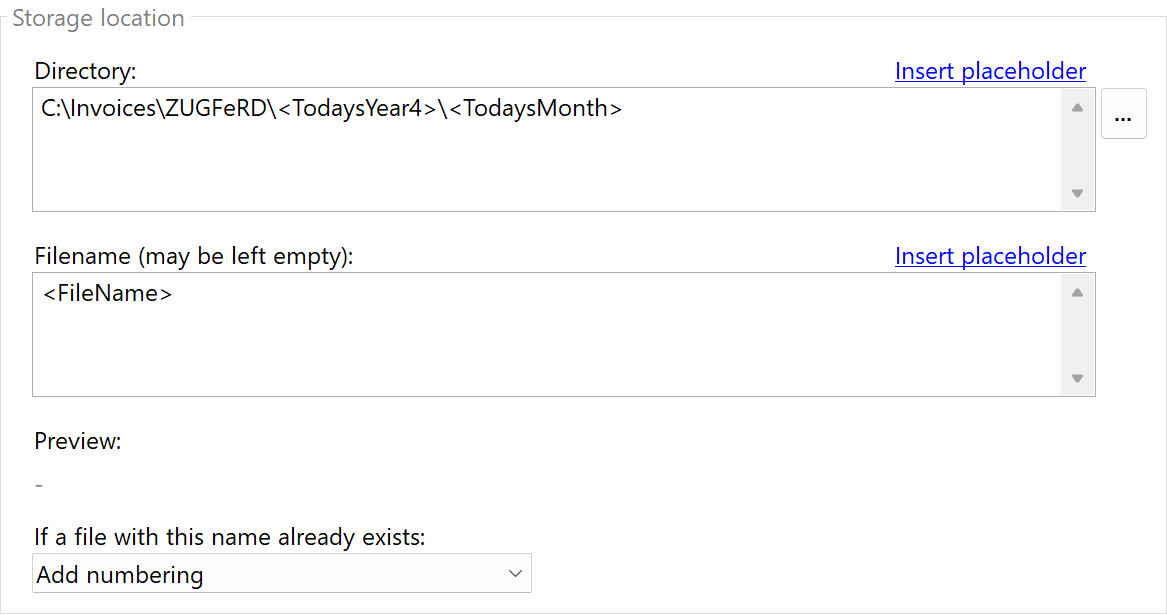Place cursor on <TodaysYear4> placeholder text
Image resolution: width=1167 pixels, height=615 pixels.
pyautogui.click(x=355, y=108)
